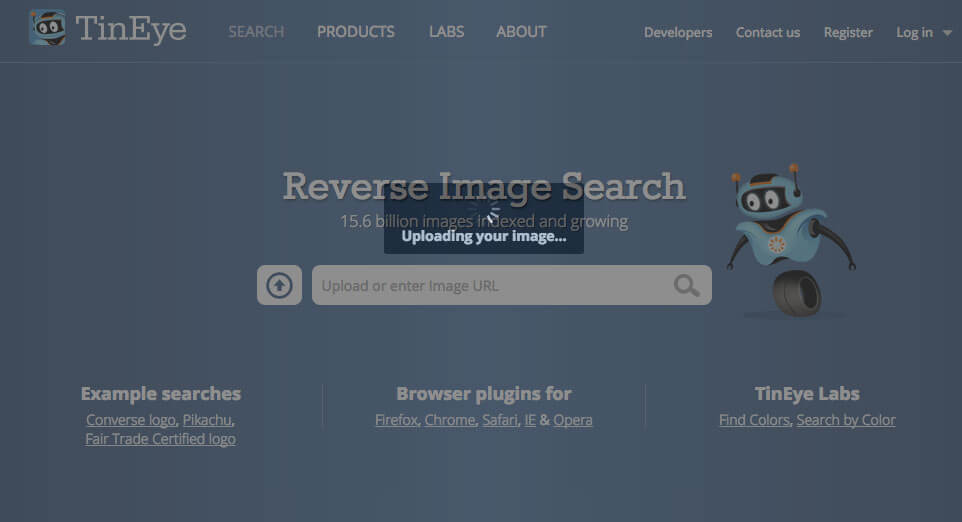Click the TinEye Labs heading

pos(807,394)
